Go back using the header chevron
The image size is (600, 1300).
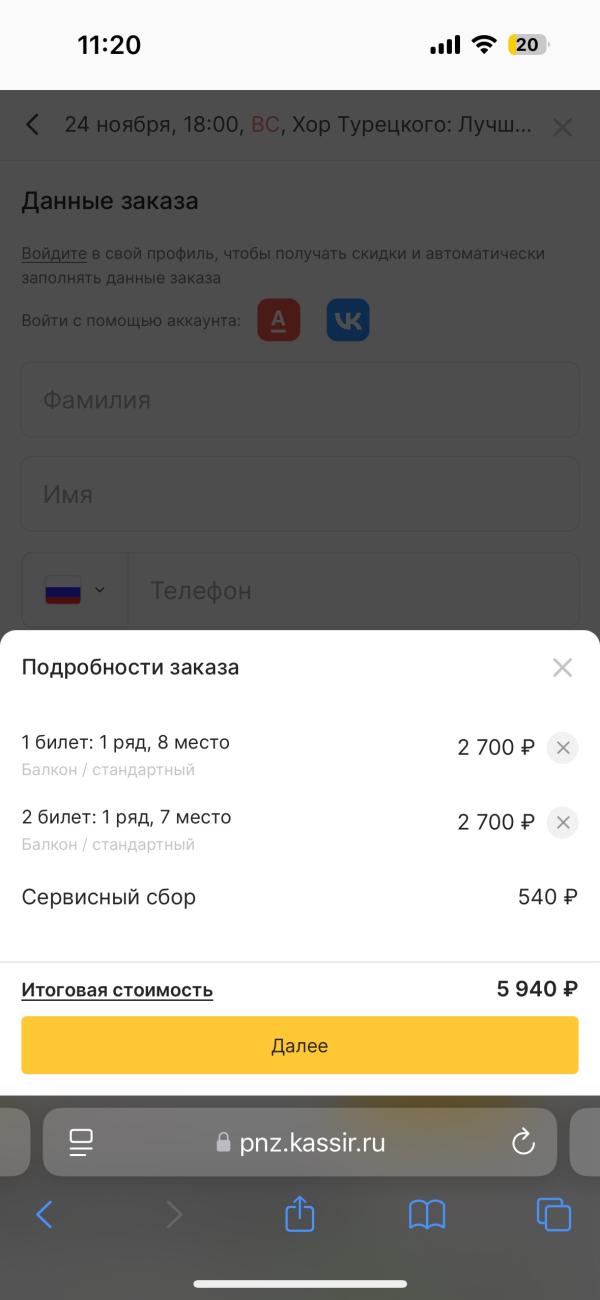33,125
